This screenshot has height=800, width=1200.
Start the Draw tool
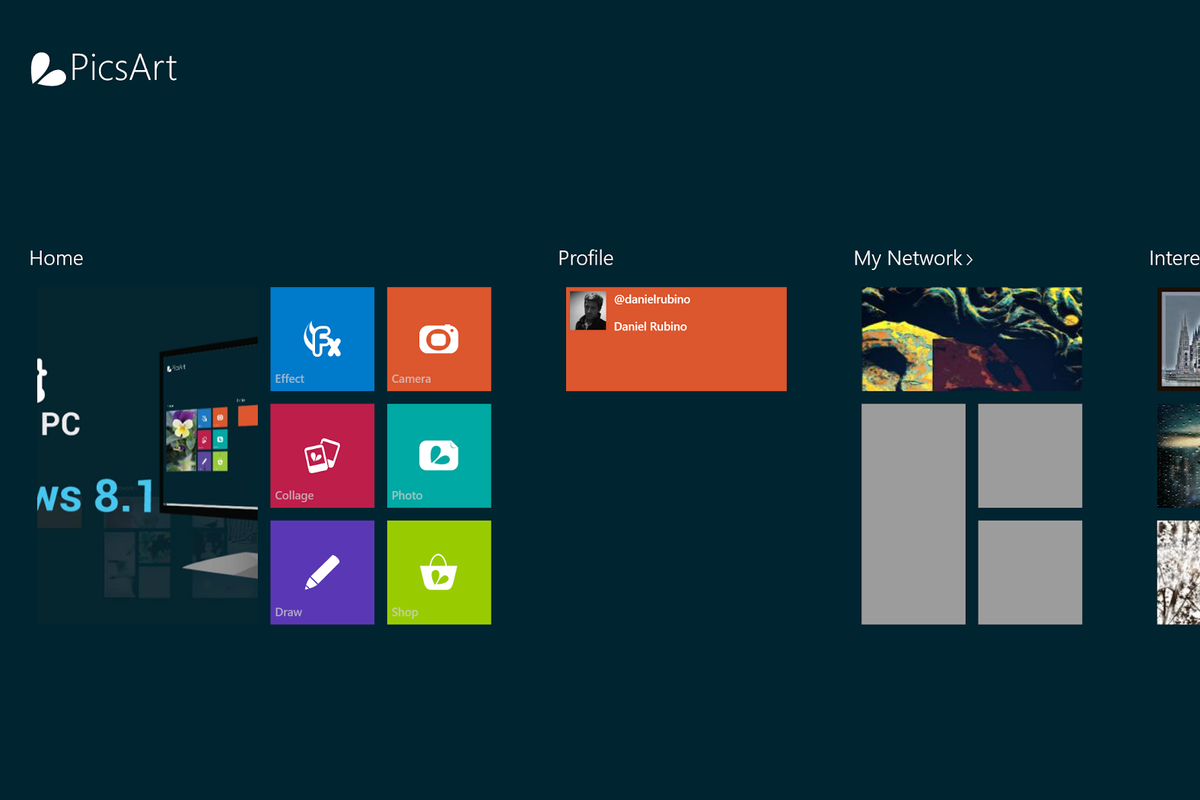point(322,572)
